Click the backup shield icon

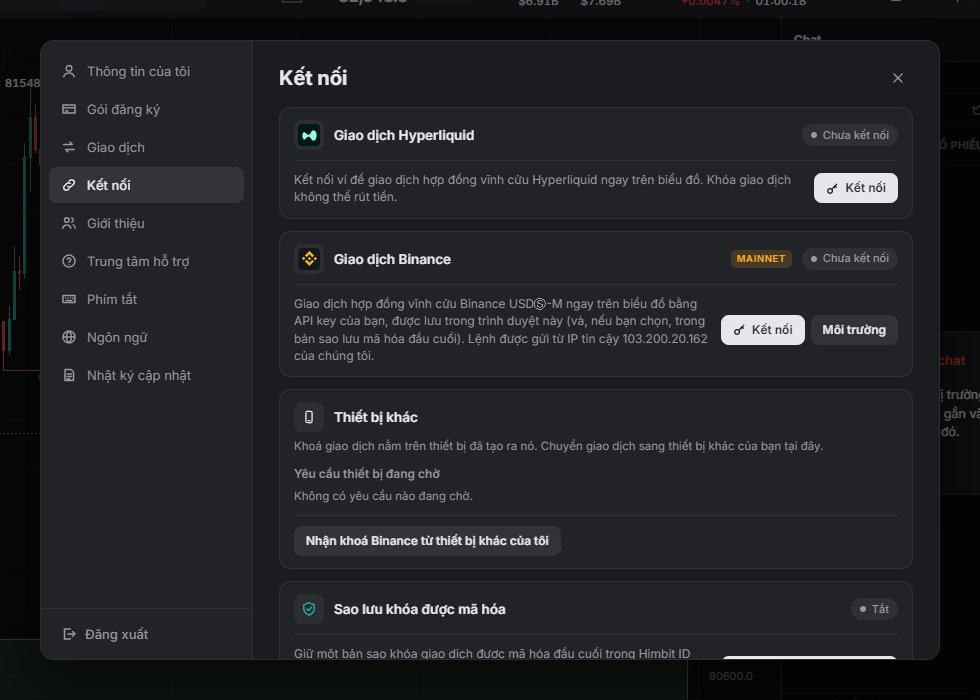pyautogui.click(x=309, y=609)
